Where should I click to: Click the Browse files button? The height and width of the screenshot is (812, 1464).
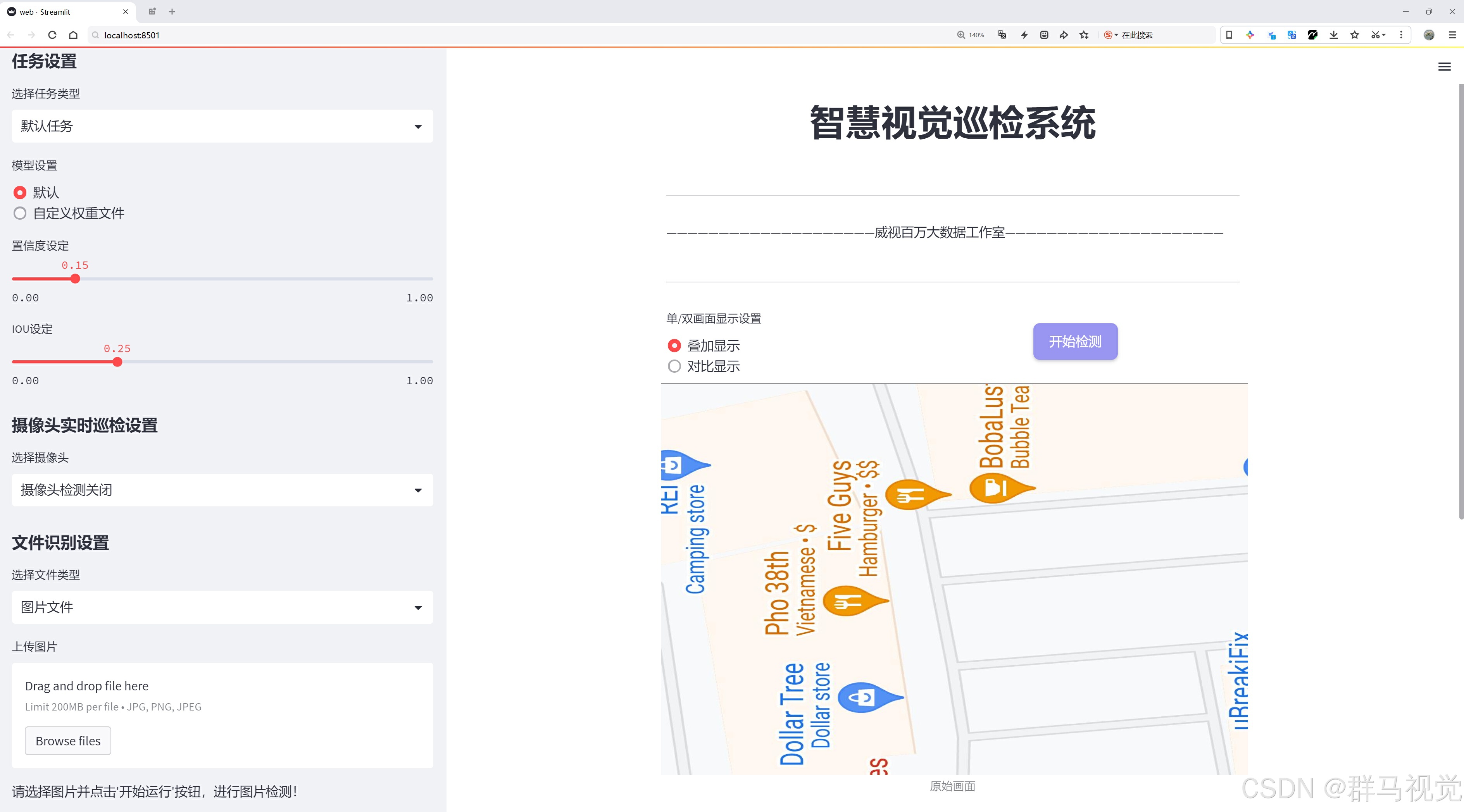pos(67,741)
